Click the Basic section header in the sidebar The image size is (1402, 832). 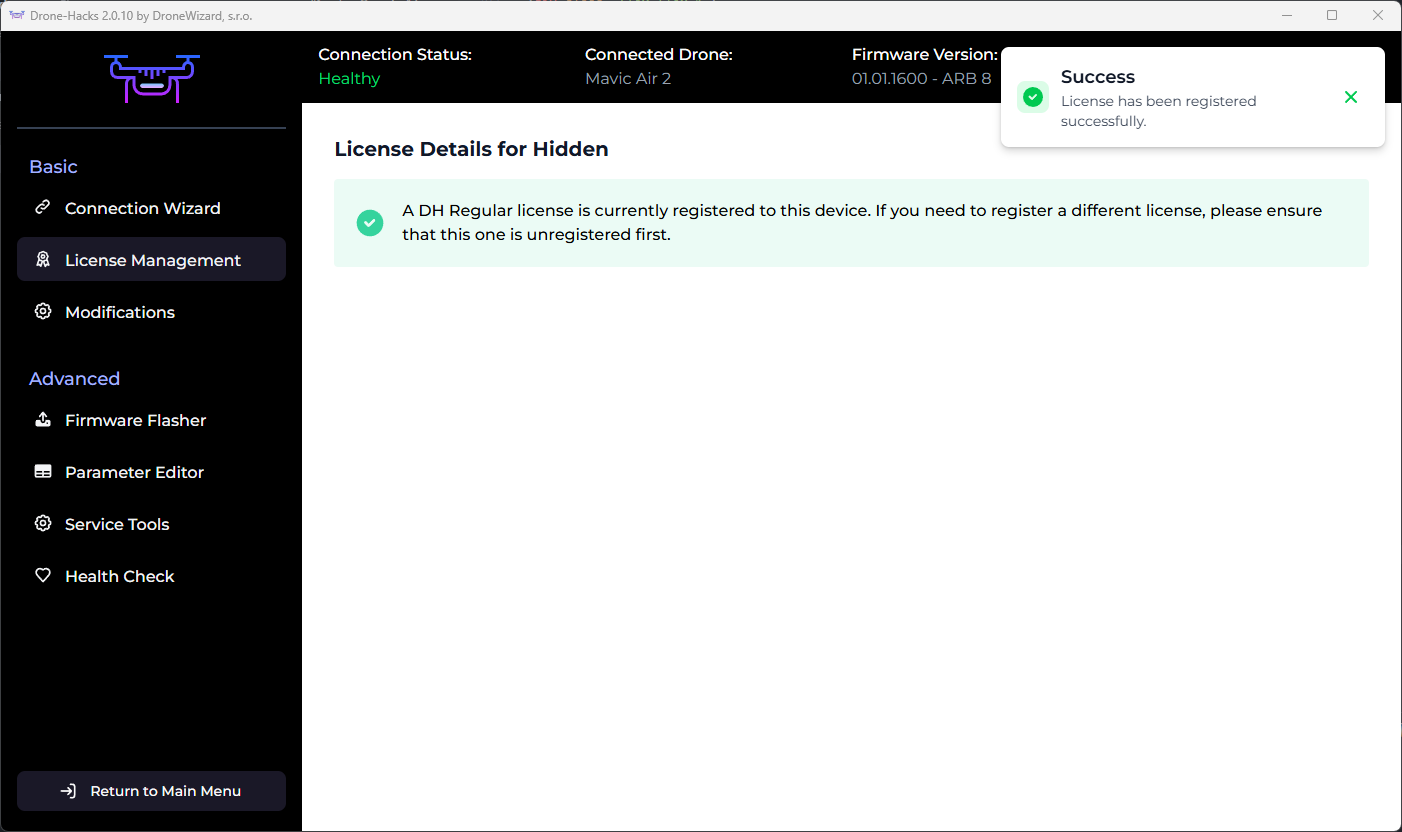tap(53, 167)
